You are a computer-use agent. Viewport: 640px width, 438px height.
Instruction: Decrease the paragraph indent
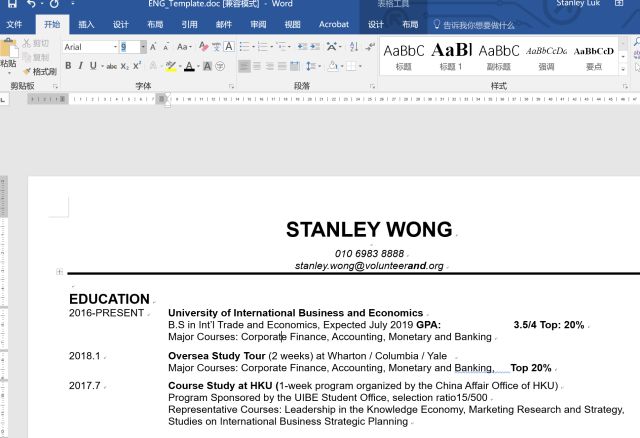pos(302,47)
